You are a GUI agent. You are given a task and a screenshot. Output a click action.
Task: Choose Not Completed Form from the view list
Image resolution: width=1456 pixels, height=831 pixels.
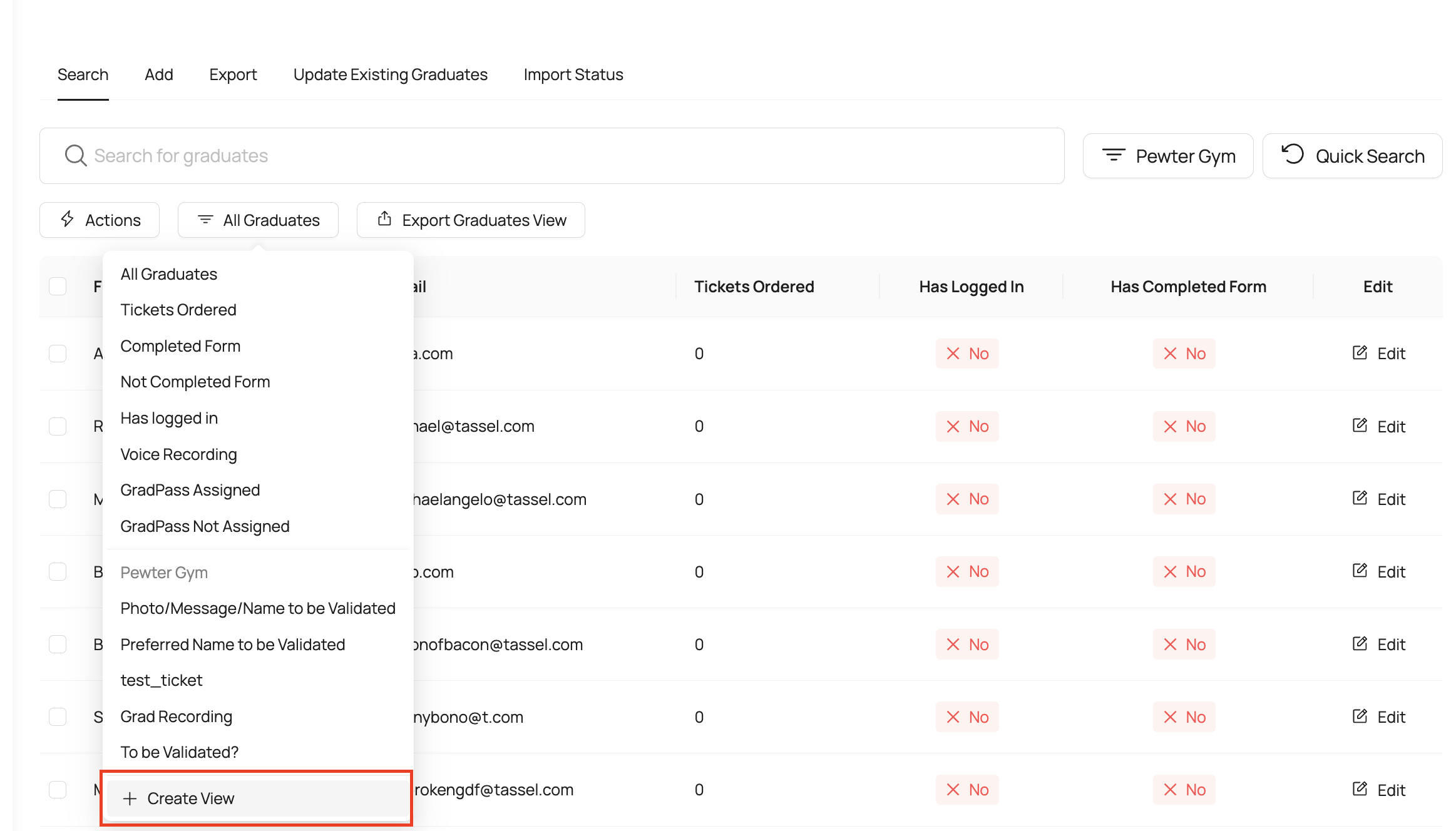195,382
